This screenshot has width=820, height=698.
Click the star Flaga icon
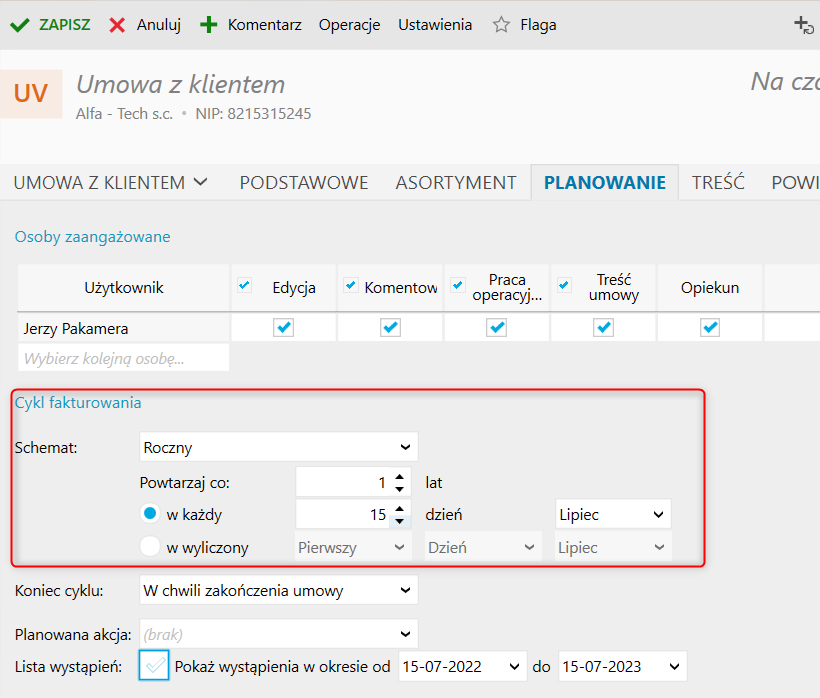(x=501, y=25)
